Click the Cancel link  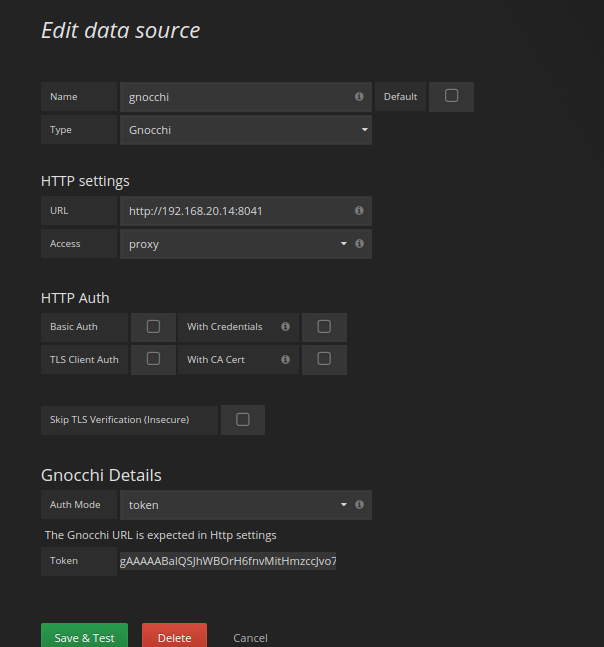[x=250, y=638]
